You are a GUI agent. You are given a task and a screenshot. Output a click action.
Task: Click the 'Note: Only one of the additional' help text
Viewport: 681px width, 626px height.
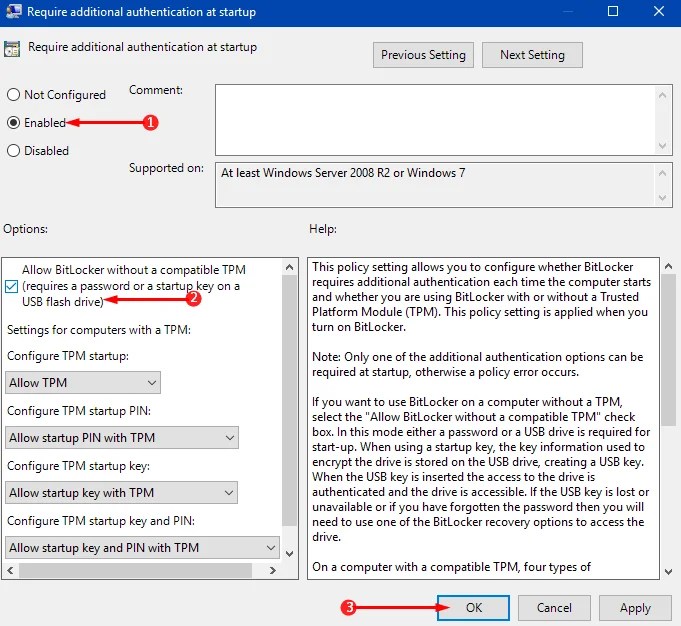478,364
